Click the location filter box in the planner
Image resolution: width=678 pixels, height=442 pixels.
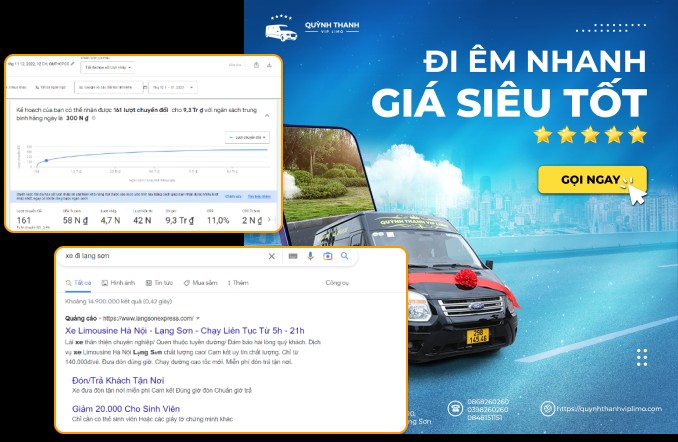click(x=108, y=87)
